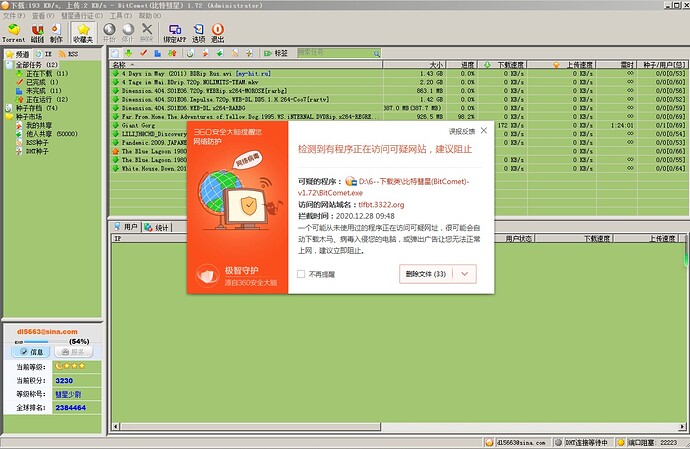Click the 服务 service button in account panel

73,352
